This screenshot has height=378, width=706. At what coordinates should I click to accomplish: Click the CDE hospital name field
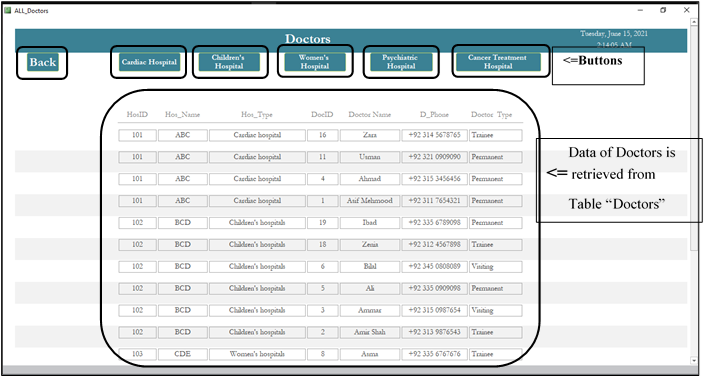182,354
